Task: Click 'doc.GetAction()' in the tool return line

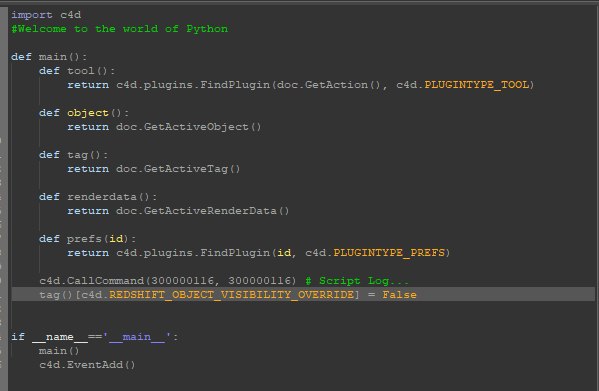Action: pyautogui.click(x=328, y=85)
